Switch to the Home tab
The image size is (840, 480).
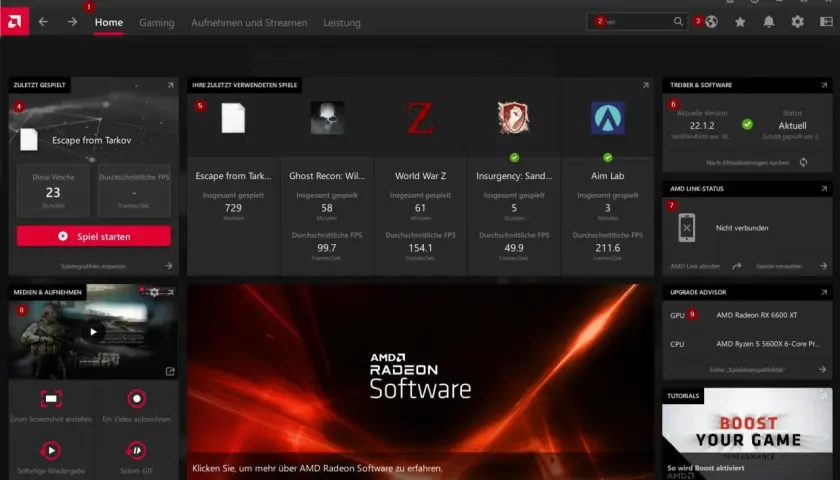pos(109,22)
